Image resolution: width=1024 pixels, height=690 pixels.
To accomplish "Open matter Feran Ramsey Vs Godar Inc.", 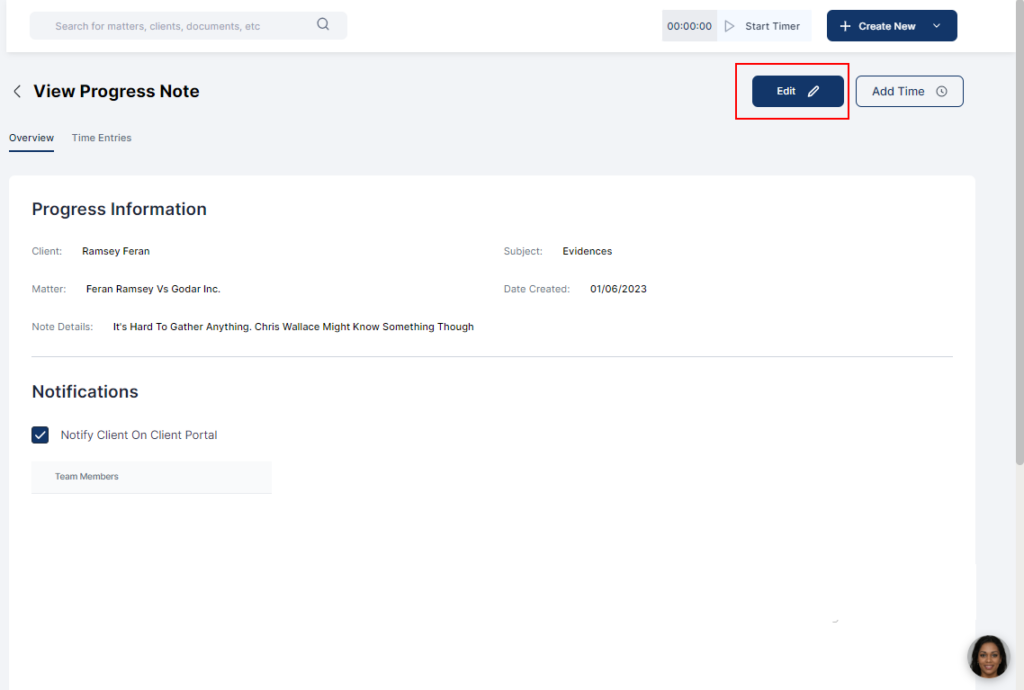I will pyautogui.click(x=153, y=289).
